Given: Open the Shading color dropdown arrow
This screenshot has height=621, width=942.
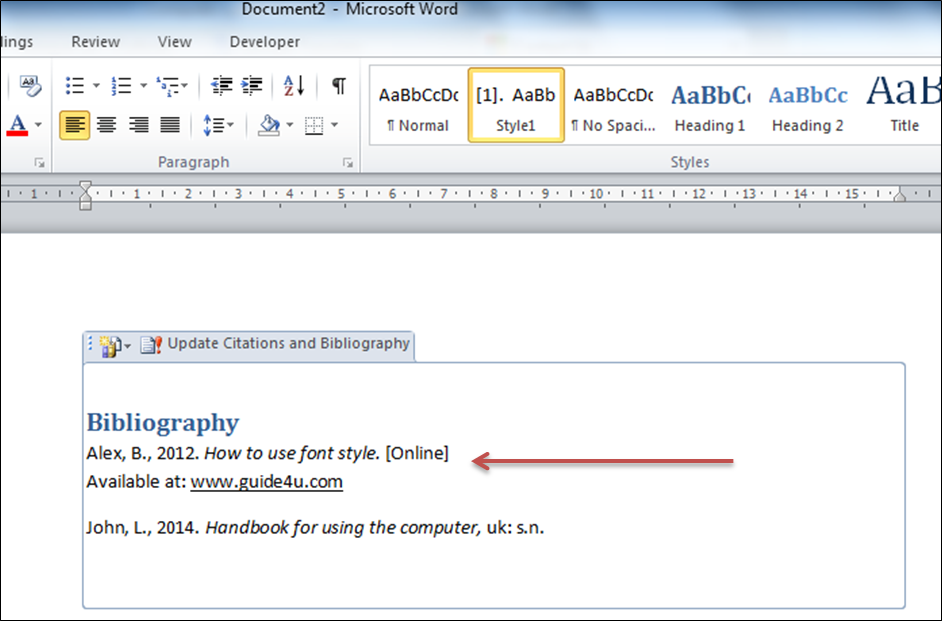Looking at the screenshot, I should coord(290,125).
